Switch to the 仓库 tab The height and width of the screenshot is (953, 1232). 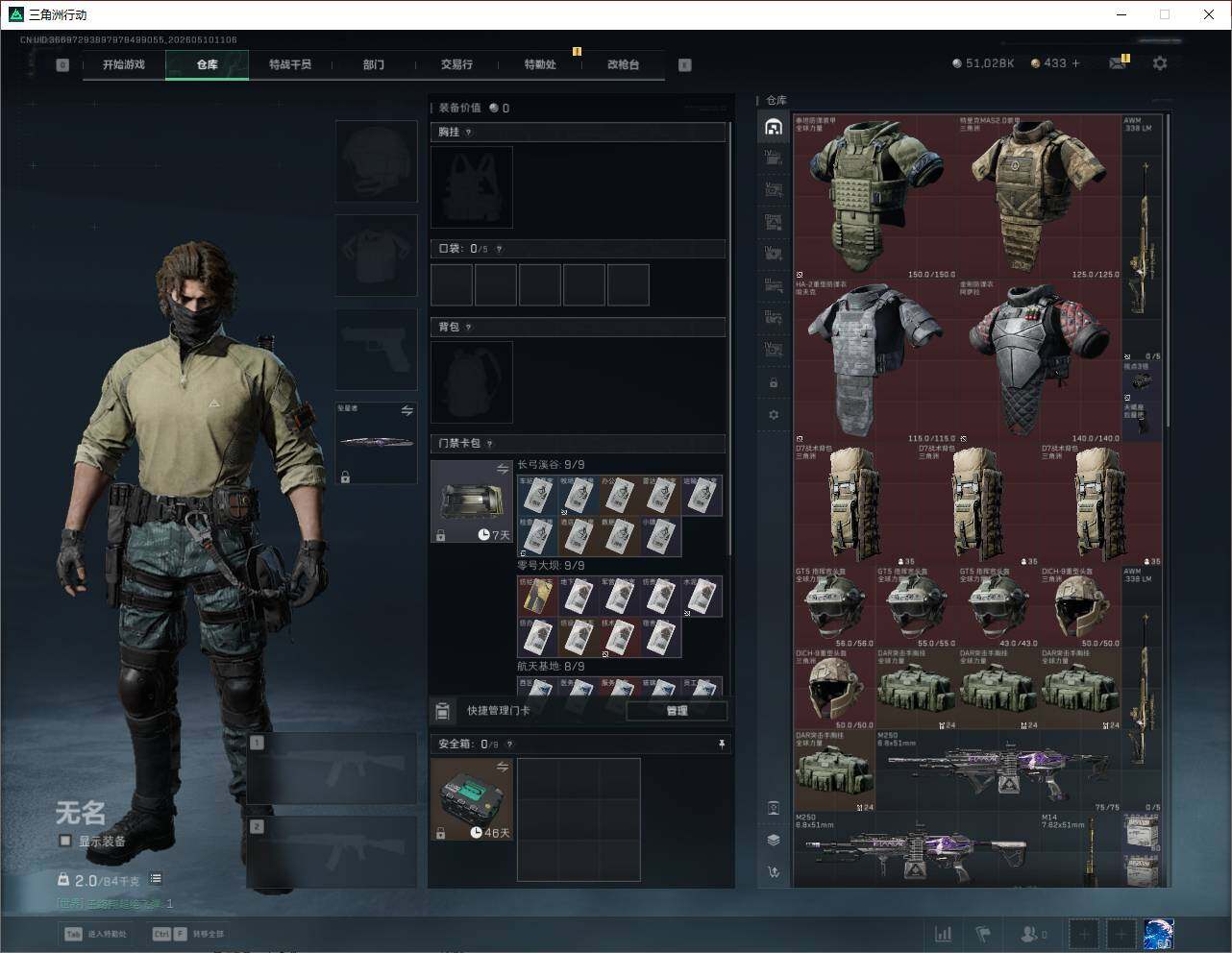pyautogui.click(x=208, y=64)
